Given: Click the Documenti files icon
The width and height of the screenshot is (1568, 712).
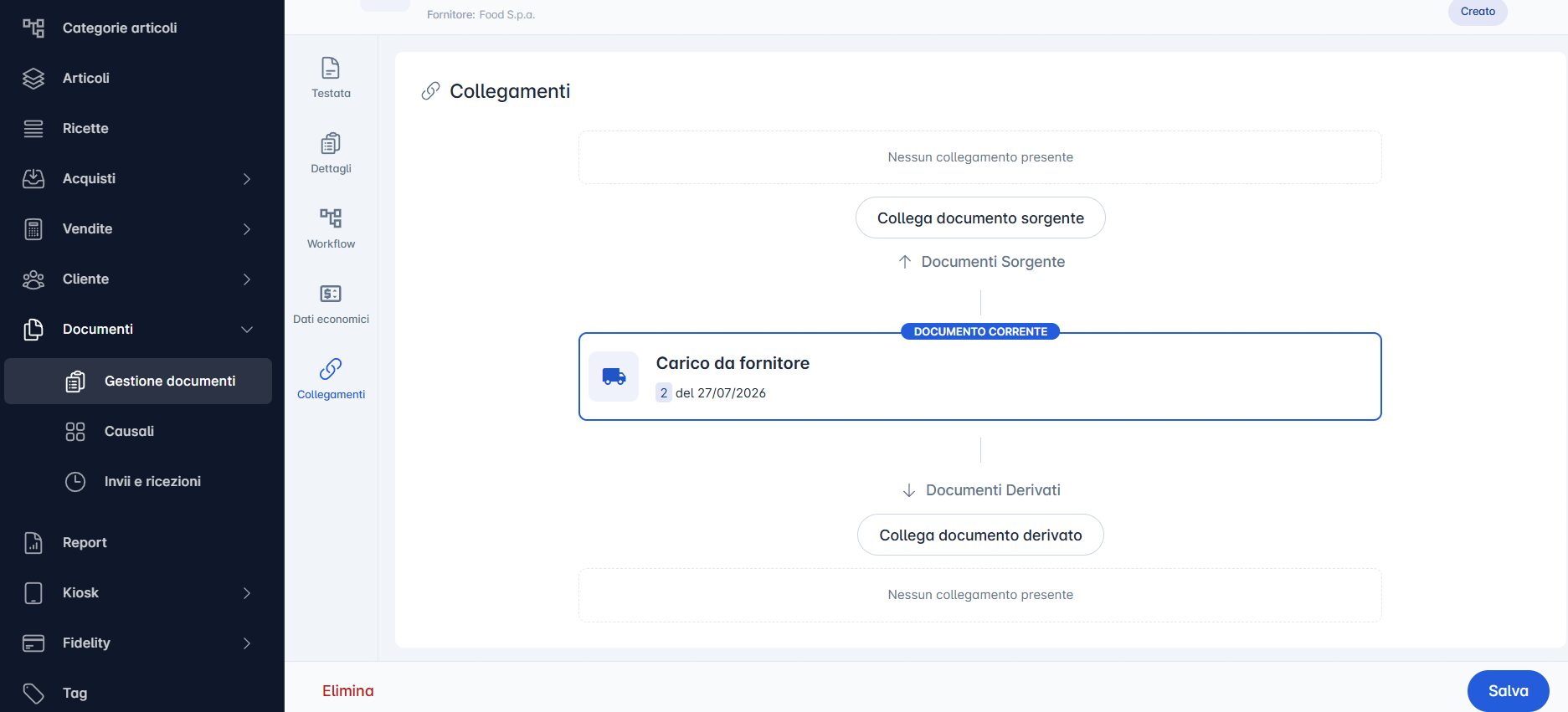Looking at the screenshot, I should [33, 329].
